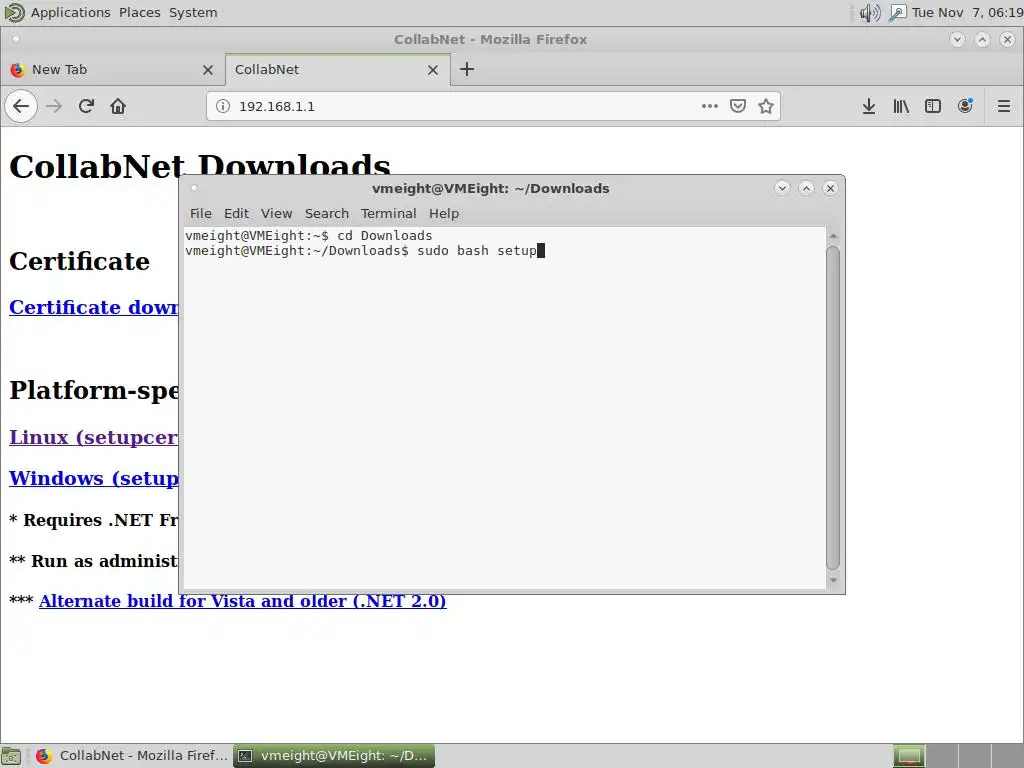Switch to vmeight terminal taskbar button
Image resolution: width=1024 pixels, height=768 pixels.
[x=334, y=756]
